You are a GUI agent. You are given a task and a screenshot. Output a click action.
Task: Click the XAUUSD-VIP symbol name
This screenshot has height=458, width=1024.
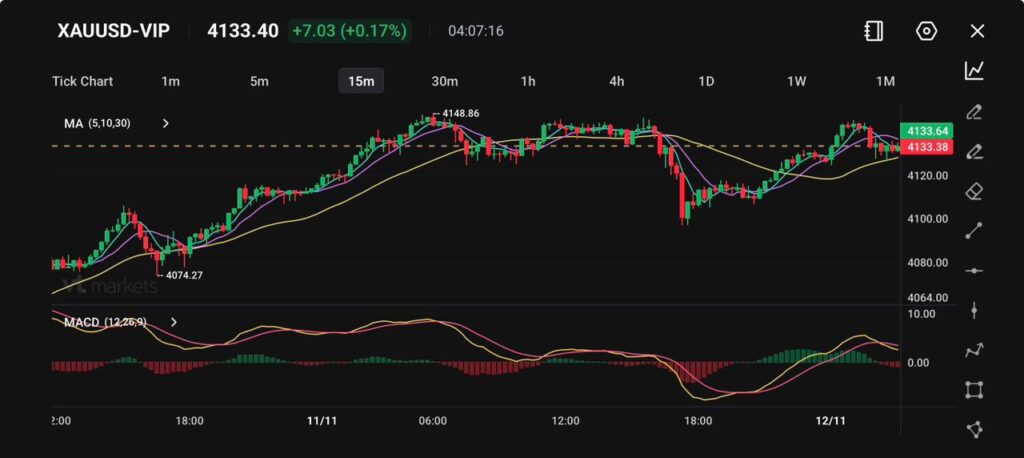tap(113, 31)
